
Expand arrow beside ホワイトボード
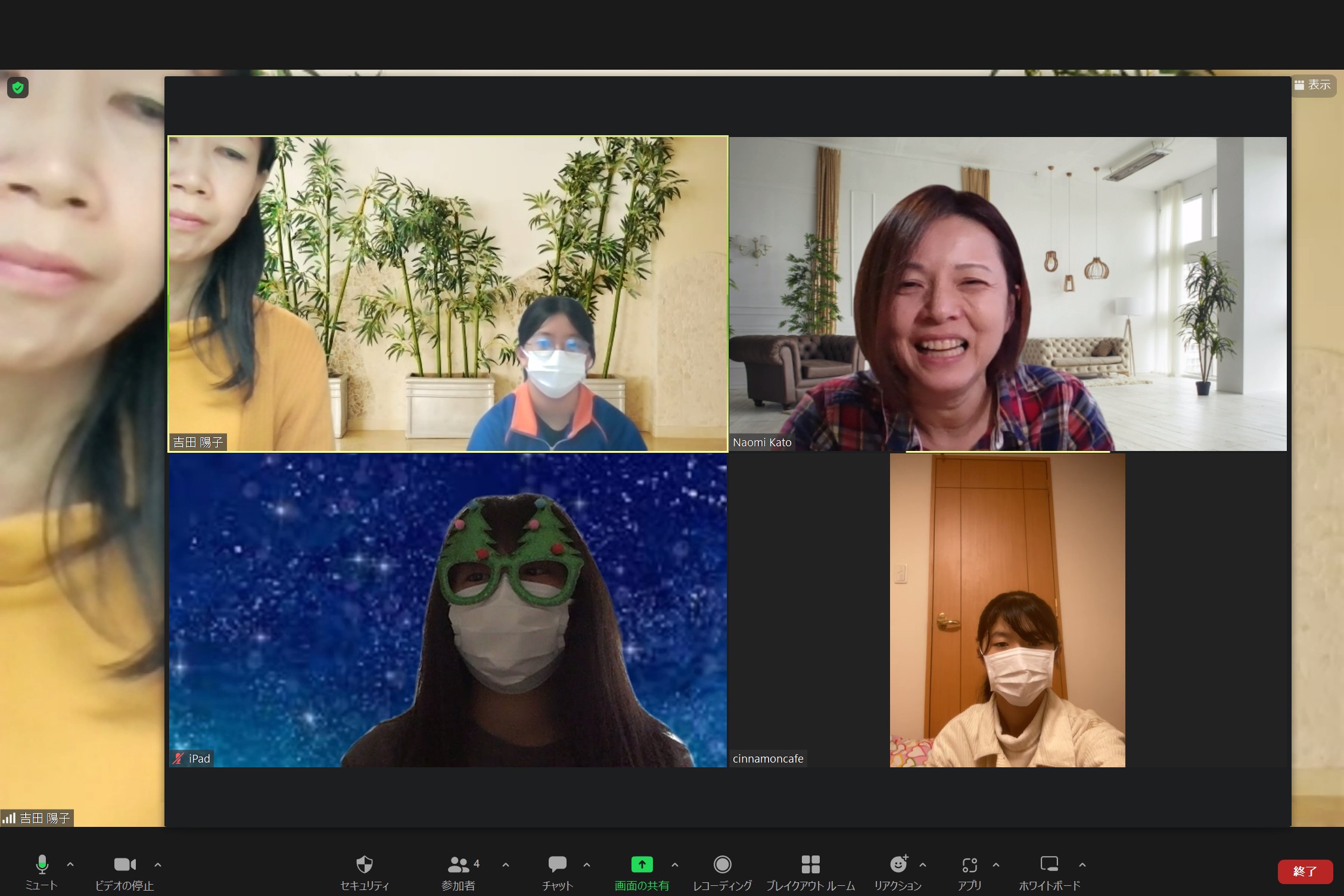pos(1082,864)
